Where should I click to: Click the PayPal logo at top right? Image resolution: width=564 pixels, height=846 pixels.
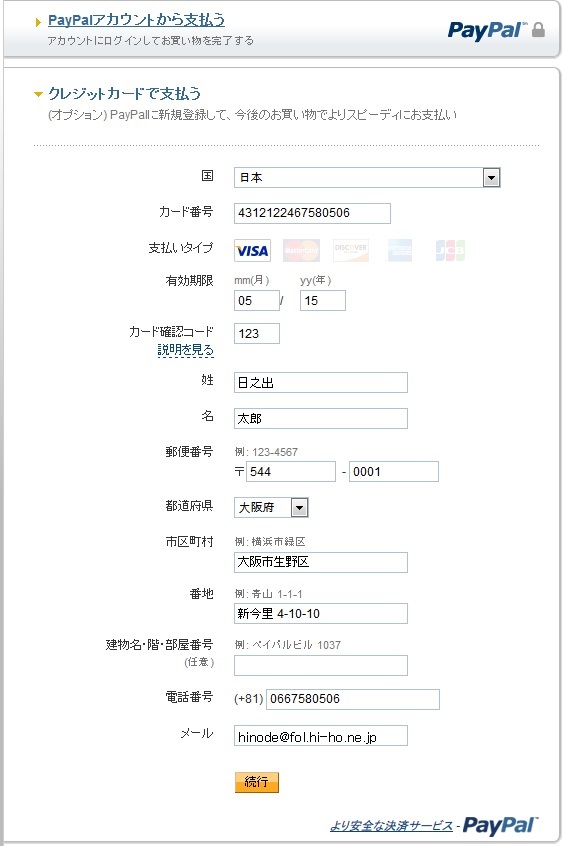tap(487, 30)
